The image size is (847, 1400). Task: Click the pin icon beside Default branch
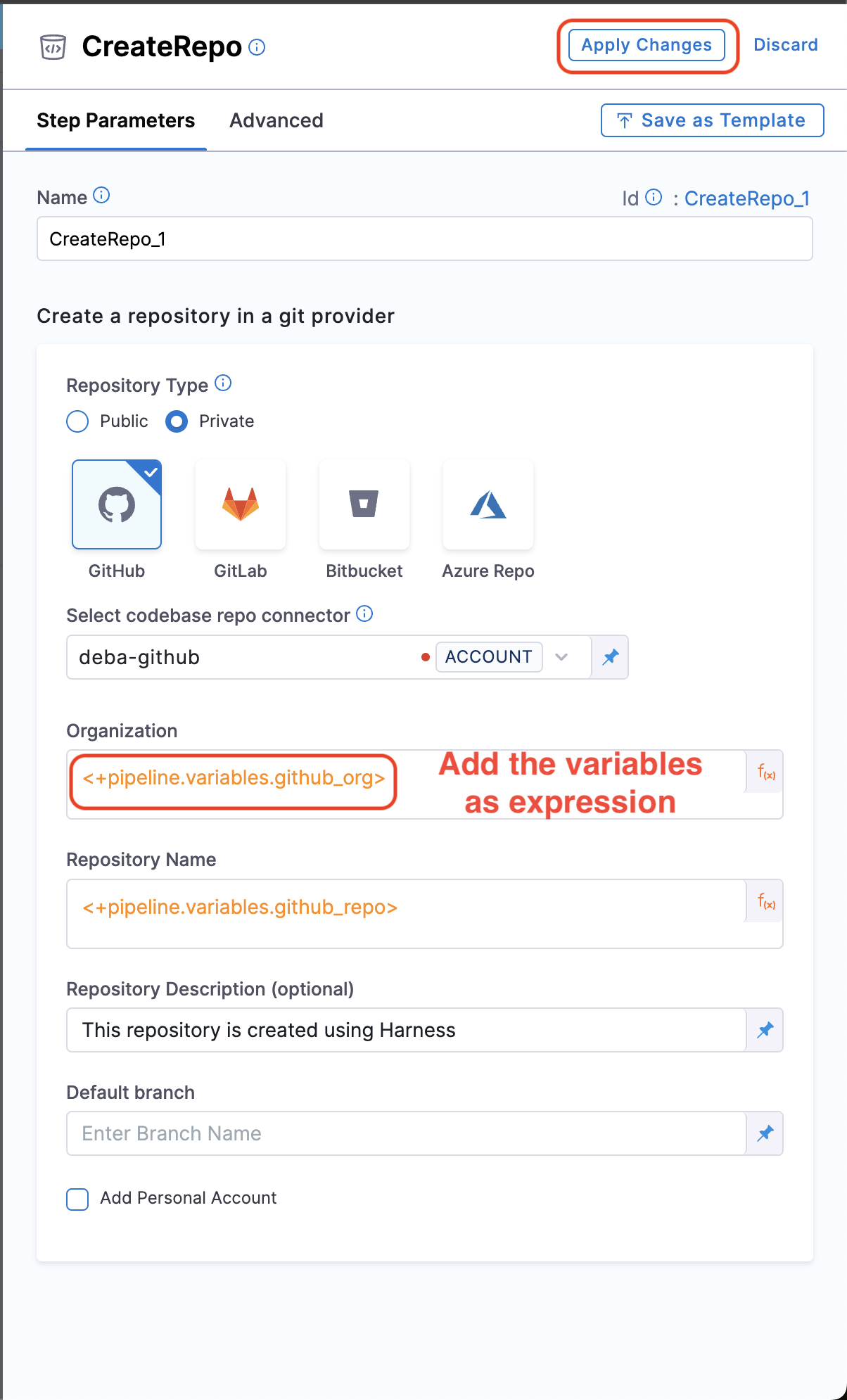(765, 1133)
